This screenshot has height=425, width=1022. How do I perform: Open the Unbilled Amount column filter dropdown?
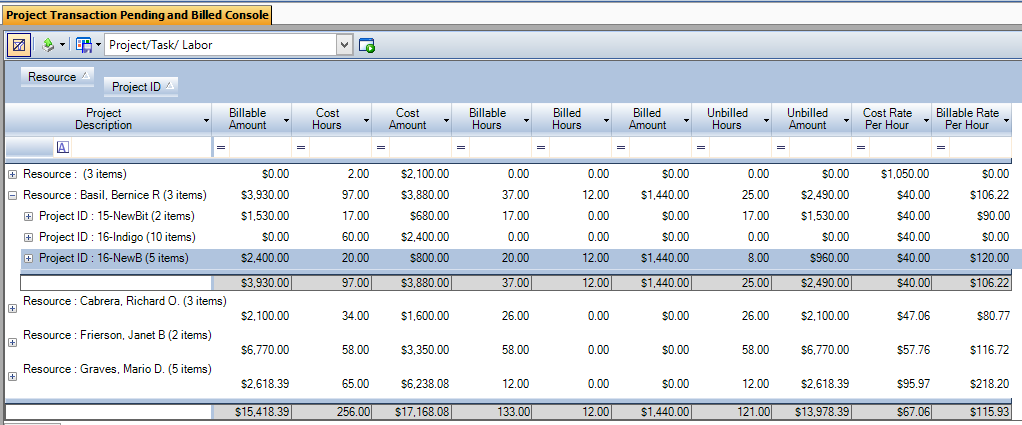tap(846, 121)
